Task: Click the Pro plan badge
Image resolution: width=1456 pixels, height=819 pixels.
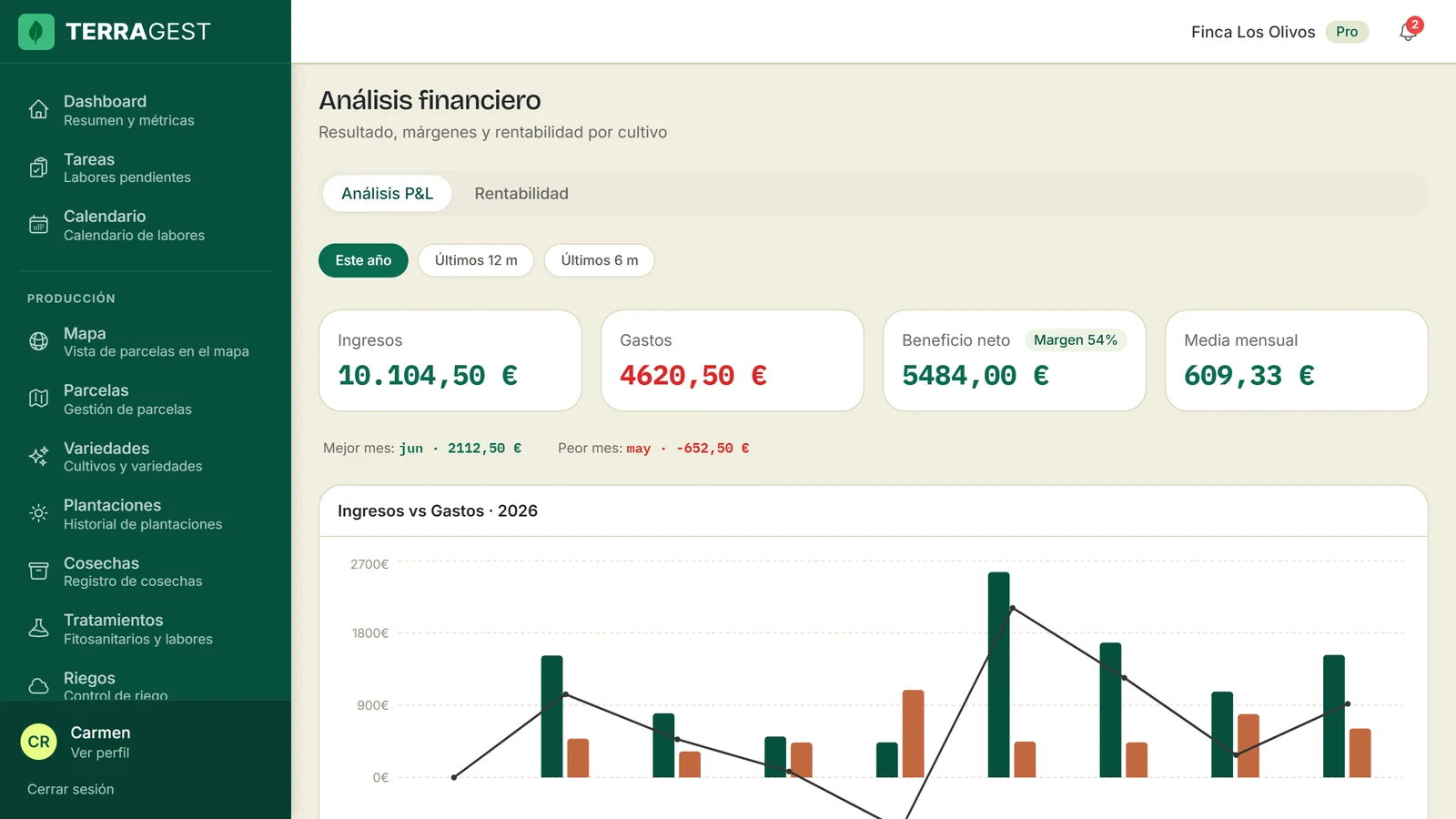Action: (x=1347, y=32)
